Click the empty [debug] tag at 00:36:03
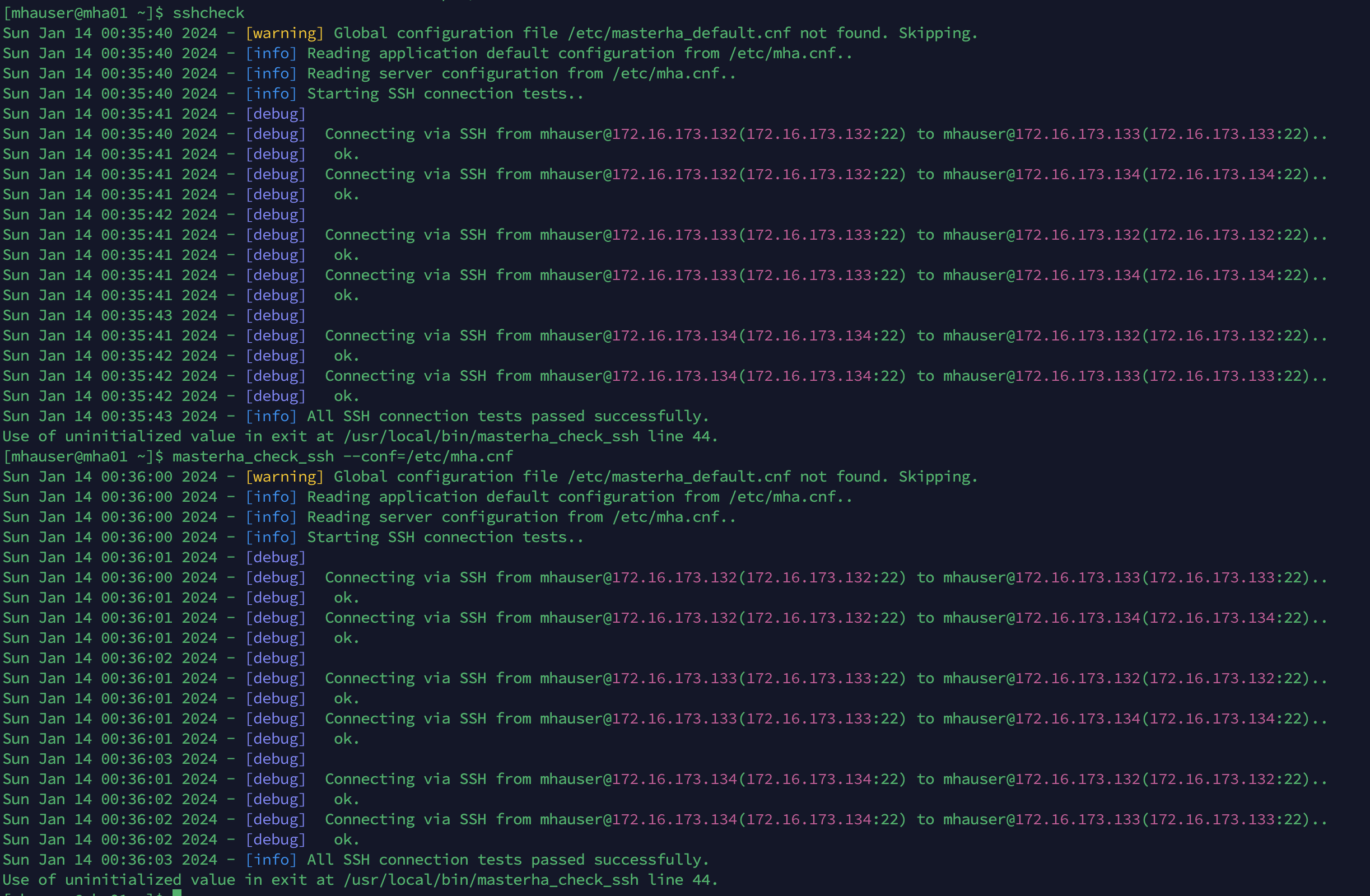 click(275, 759)
